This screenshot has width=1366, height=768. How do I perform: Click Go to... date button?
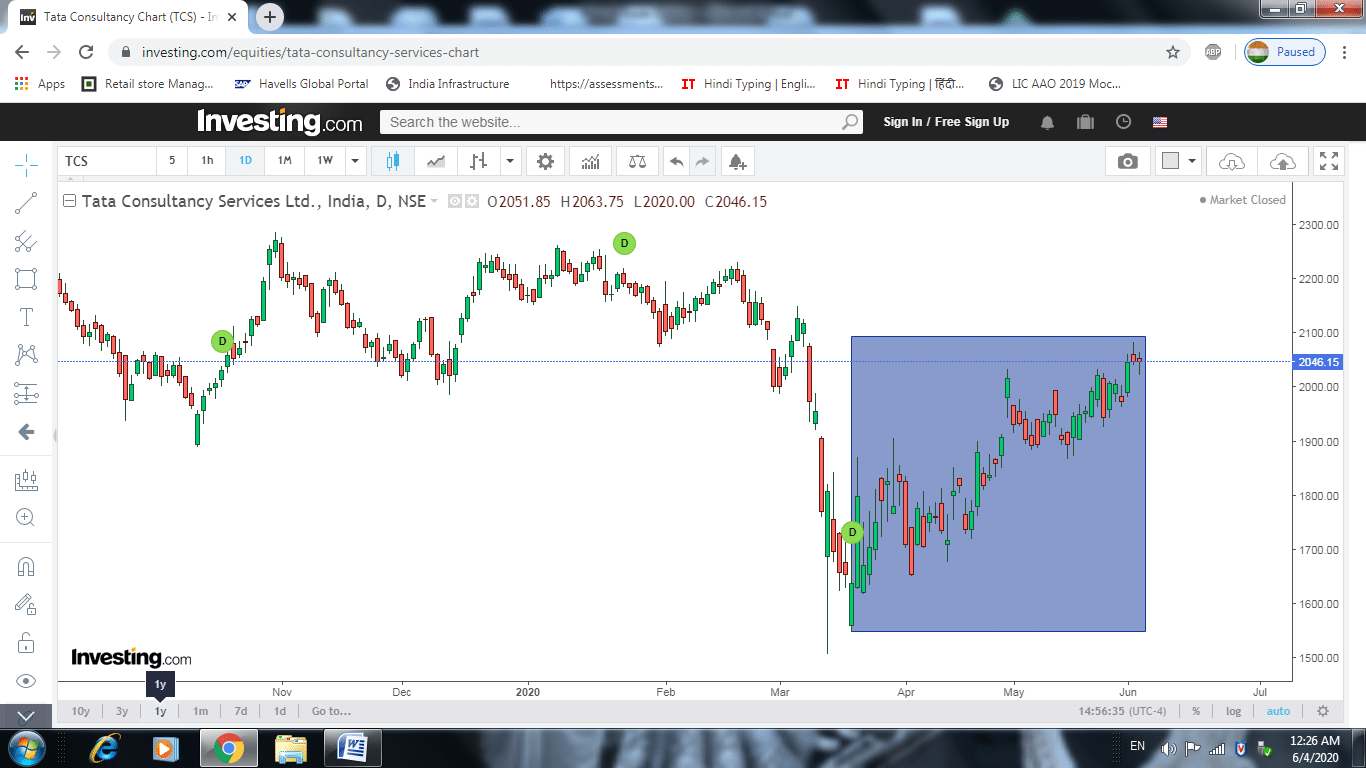(331, 711)
